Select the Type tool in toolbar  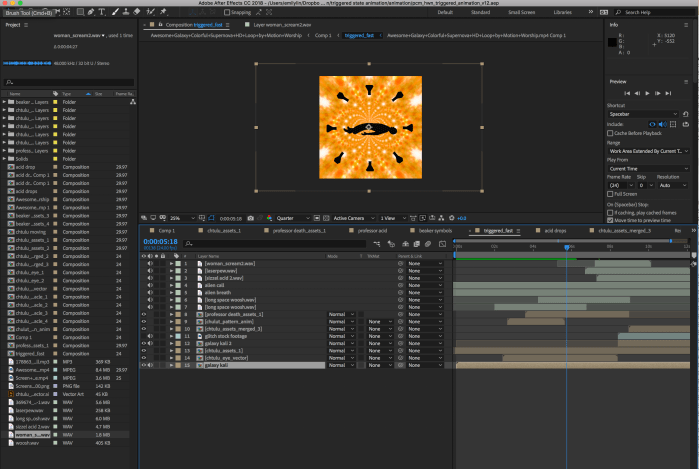coord(102,12)
